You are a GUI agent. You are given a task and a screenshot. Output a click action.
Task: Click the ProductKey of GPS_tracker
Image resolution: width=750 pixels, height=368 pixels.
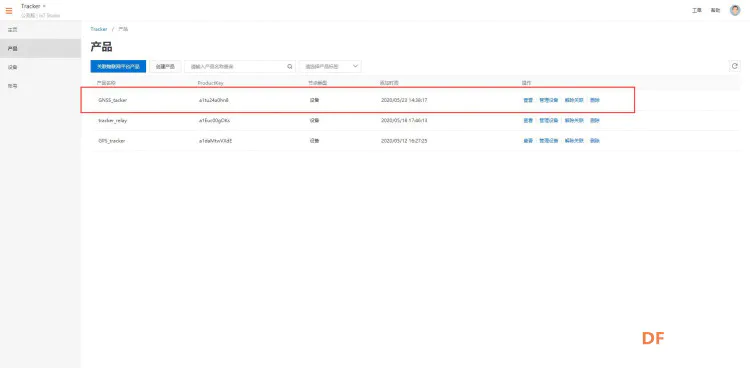click(215, 141)
